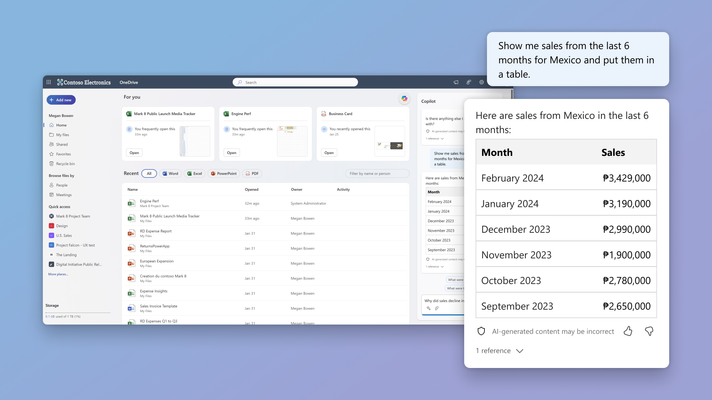Click the More places link
This screenshot has height=400, width=712.
(58, 274)
